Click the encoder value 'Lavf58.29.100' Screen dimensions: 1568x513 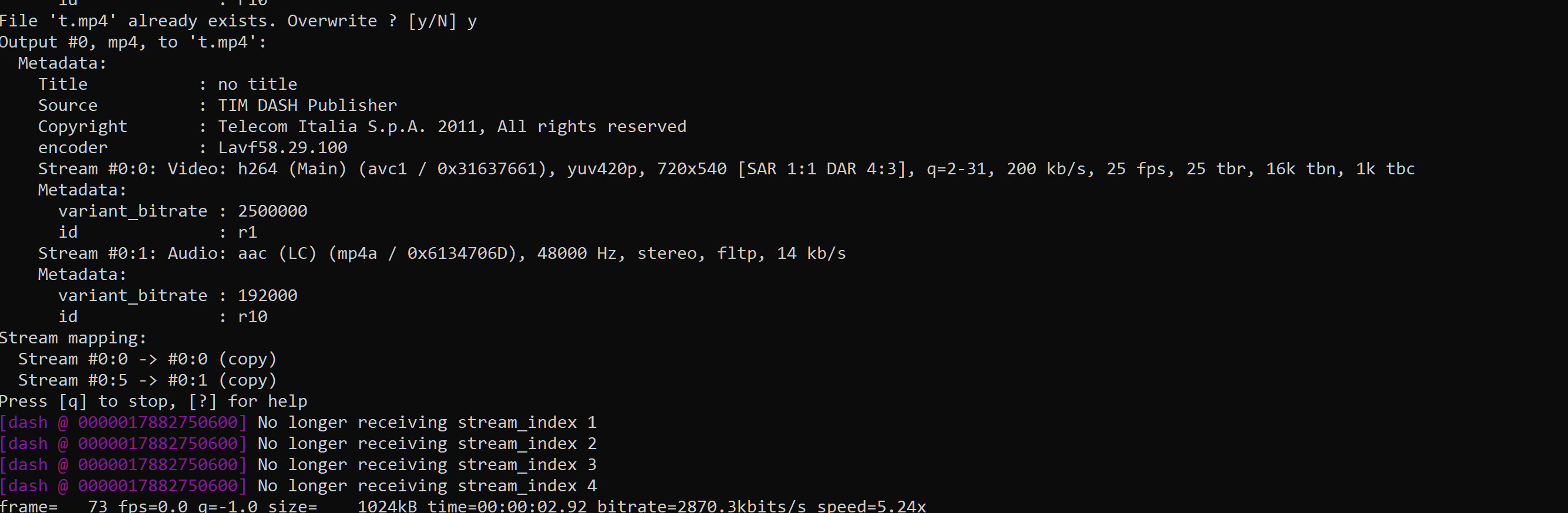pos(282,148)
